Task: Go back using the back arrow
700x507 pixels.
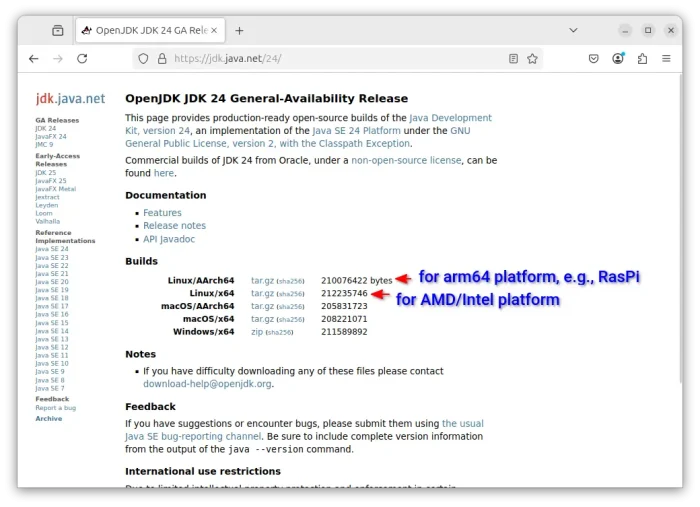Action: 34,58
